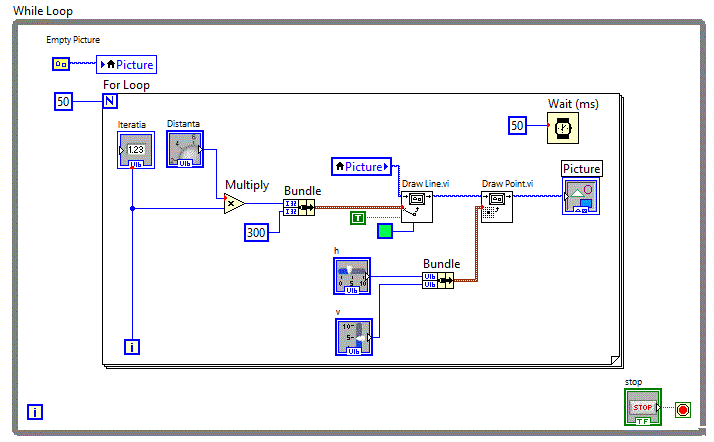714x442 pixels.
Task: Click the Bundle node next to Multiply
Action: point(298,207)
